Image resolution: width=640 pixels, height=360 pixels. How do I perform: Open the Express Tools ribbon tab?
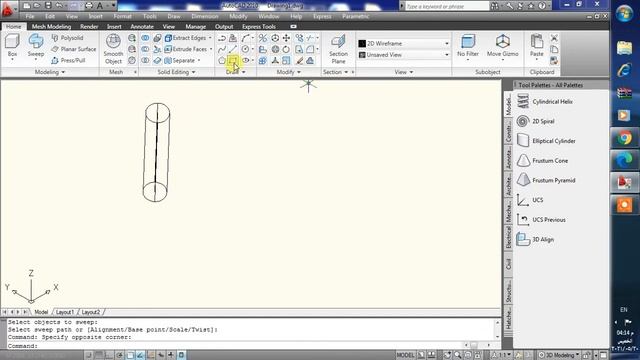(x=259, y=27)
